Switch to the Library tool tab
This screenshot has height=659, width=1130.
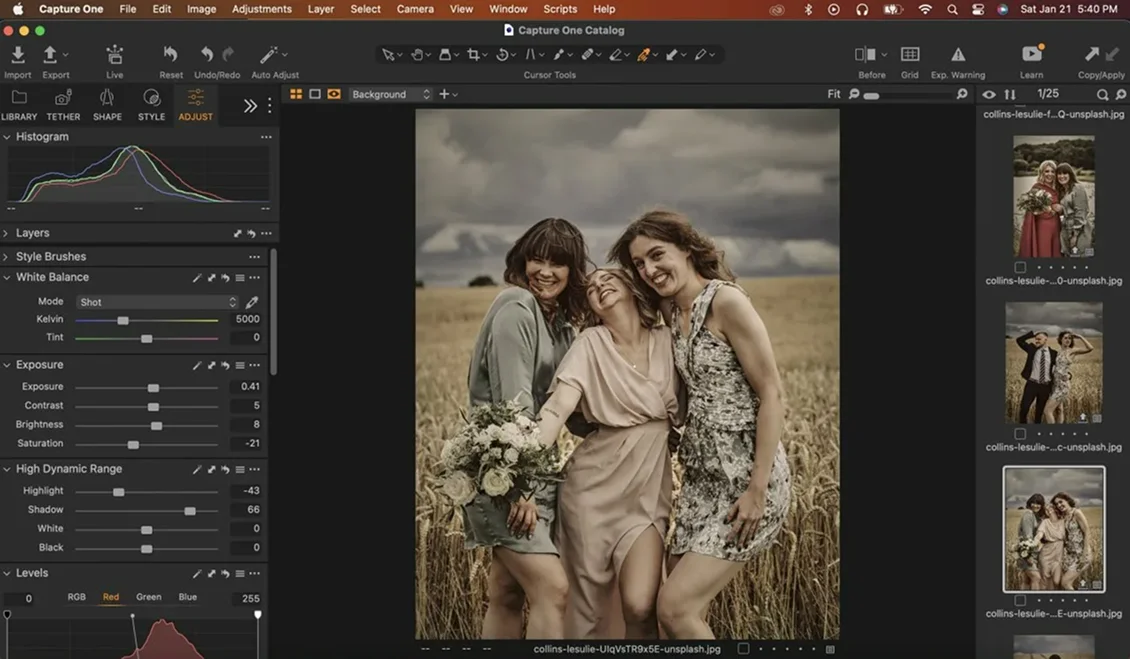point(19,103)
